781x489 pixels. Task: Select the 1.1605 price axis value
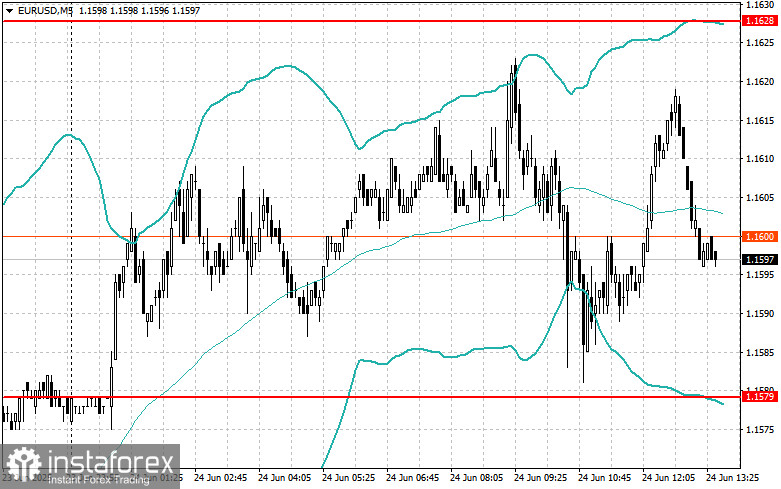coord(760,198)
